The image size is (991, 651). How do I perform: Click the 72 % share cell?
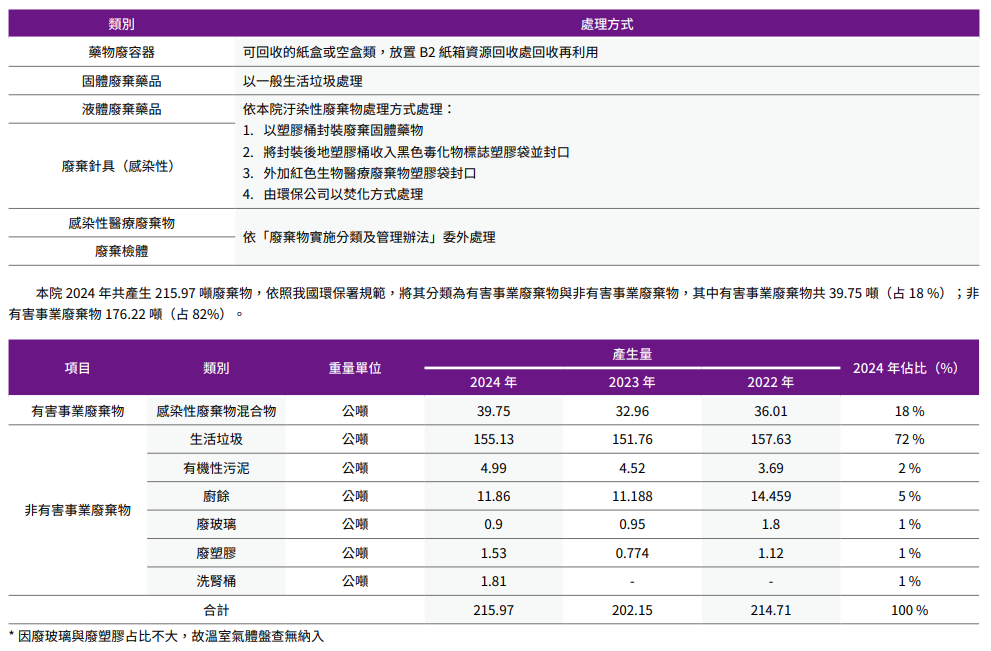[x=909, y=439]
